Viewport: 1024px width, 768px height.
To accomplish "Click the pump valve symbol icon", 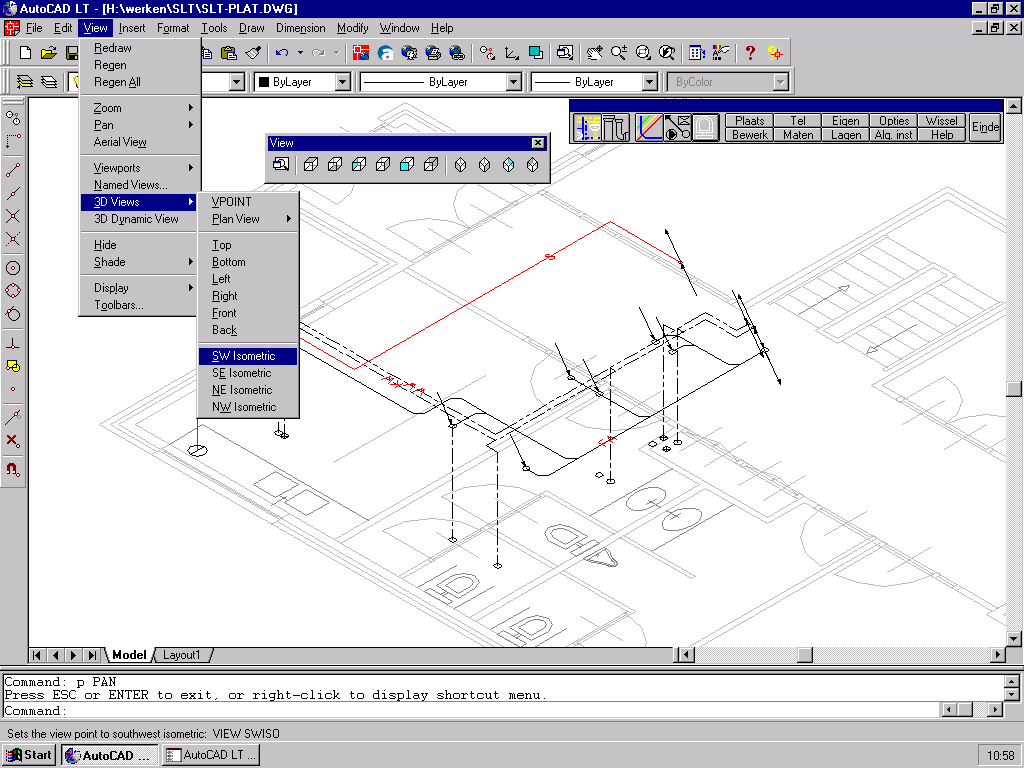I will (x=677, y=127).
